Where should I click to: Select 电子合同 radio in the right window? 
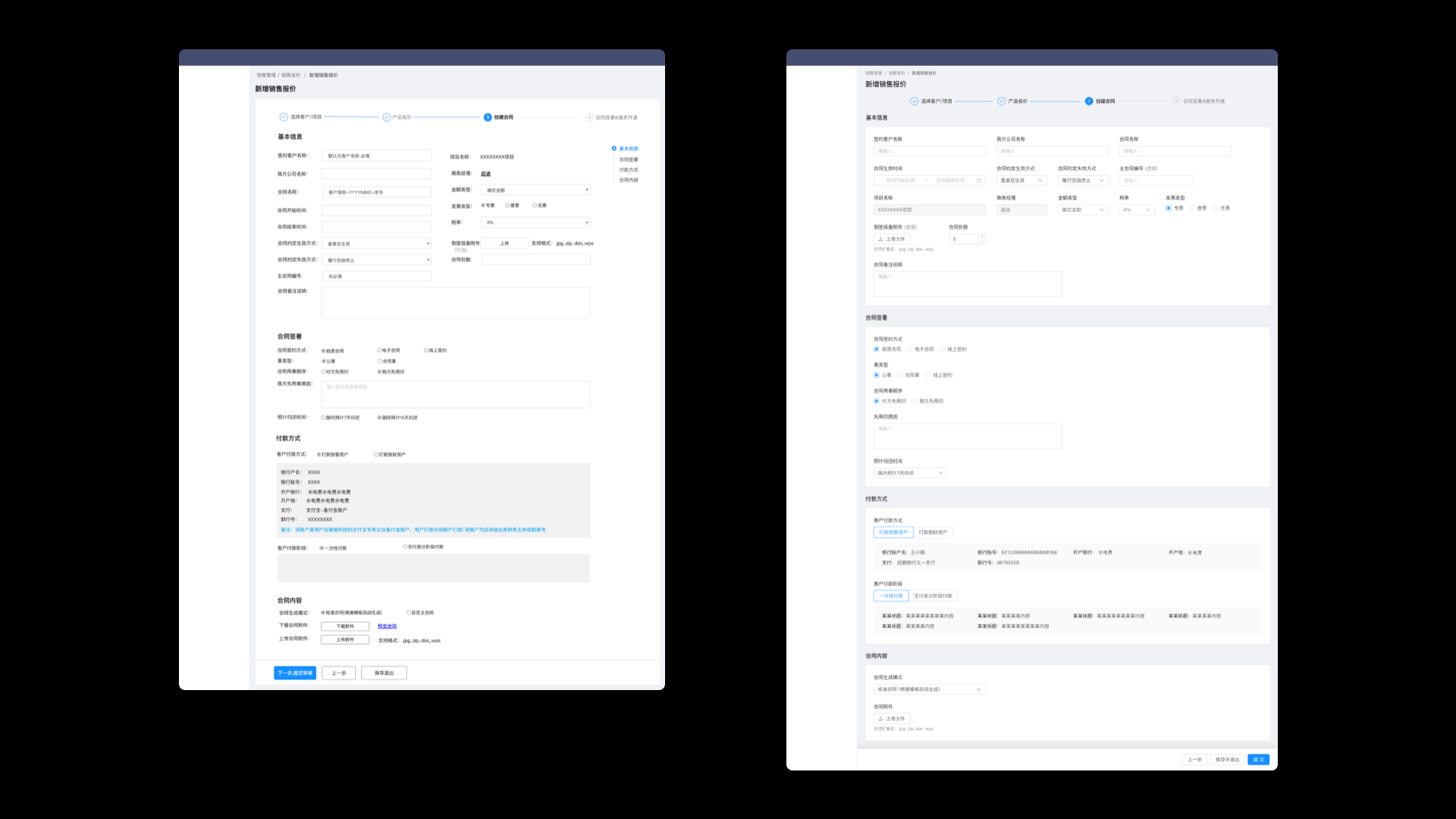(x=909, y=350)
